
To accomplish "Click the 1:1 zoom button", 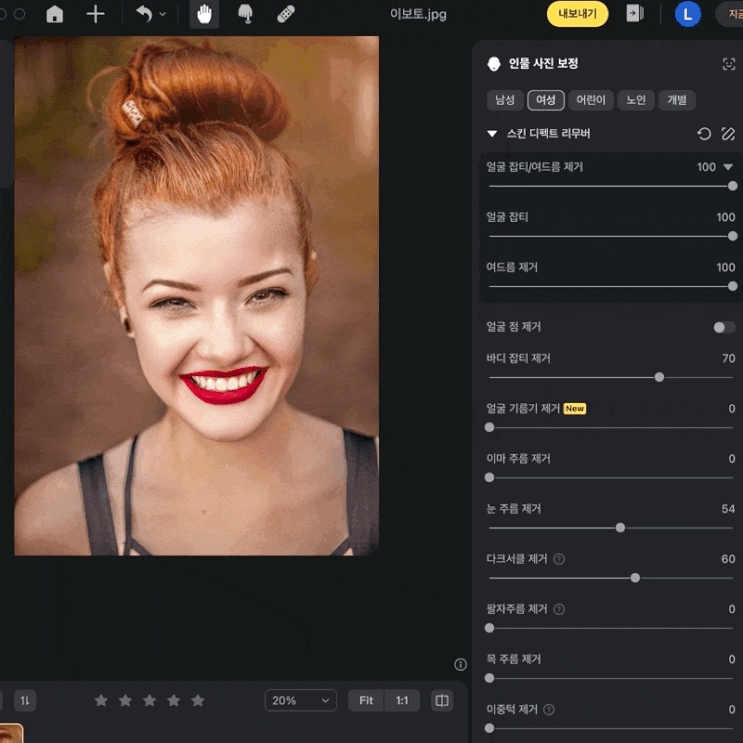I will click(x=402, y=700).
